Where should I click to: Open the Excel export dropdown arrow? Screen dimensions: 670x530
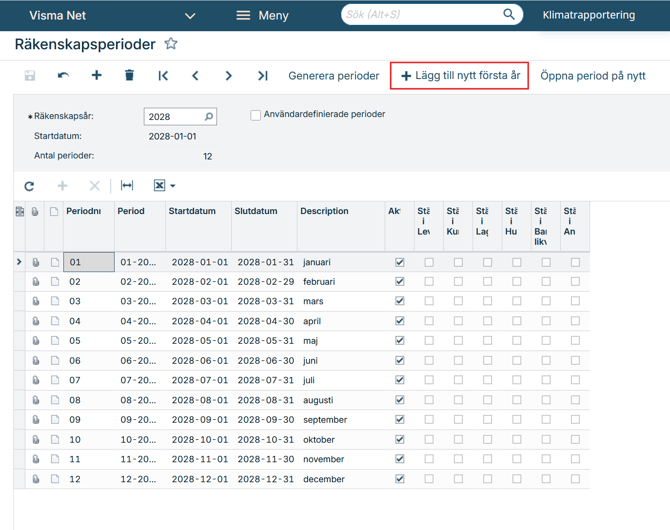173,186
